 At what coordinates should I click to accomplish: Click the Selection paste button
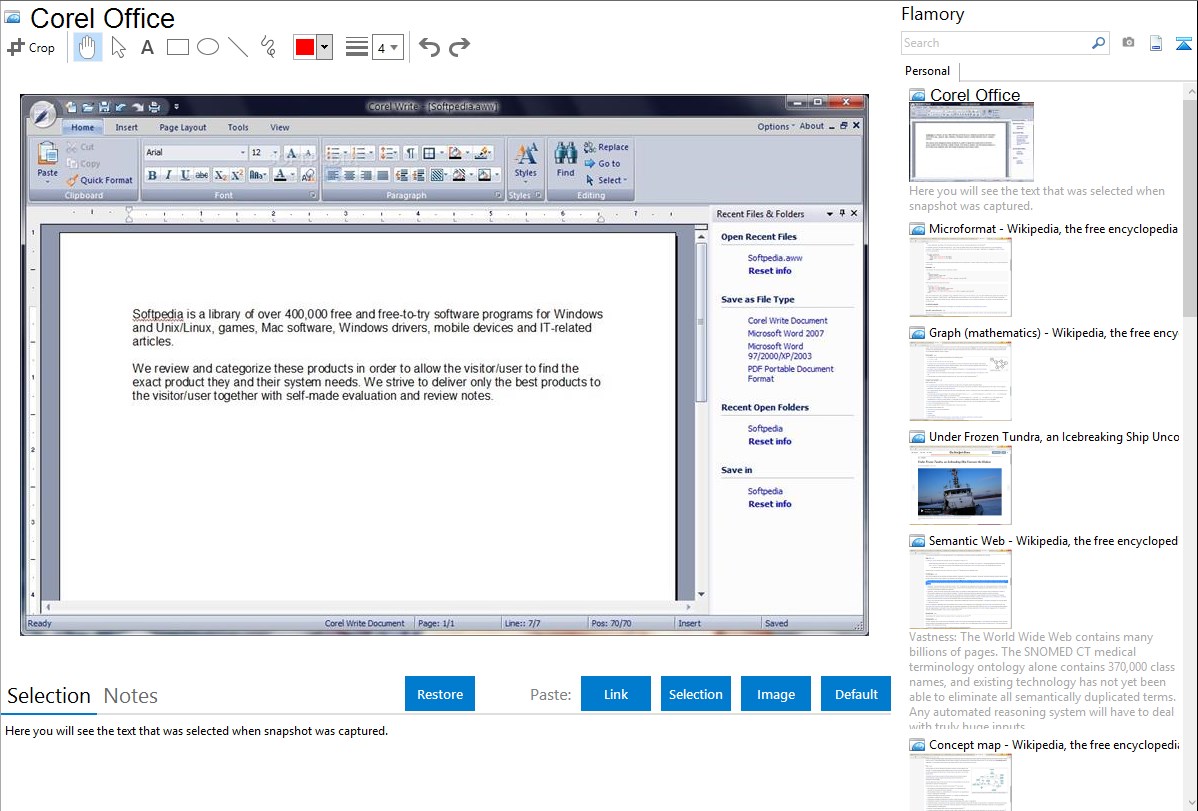[x=695, y=694]
